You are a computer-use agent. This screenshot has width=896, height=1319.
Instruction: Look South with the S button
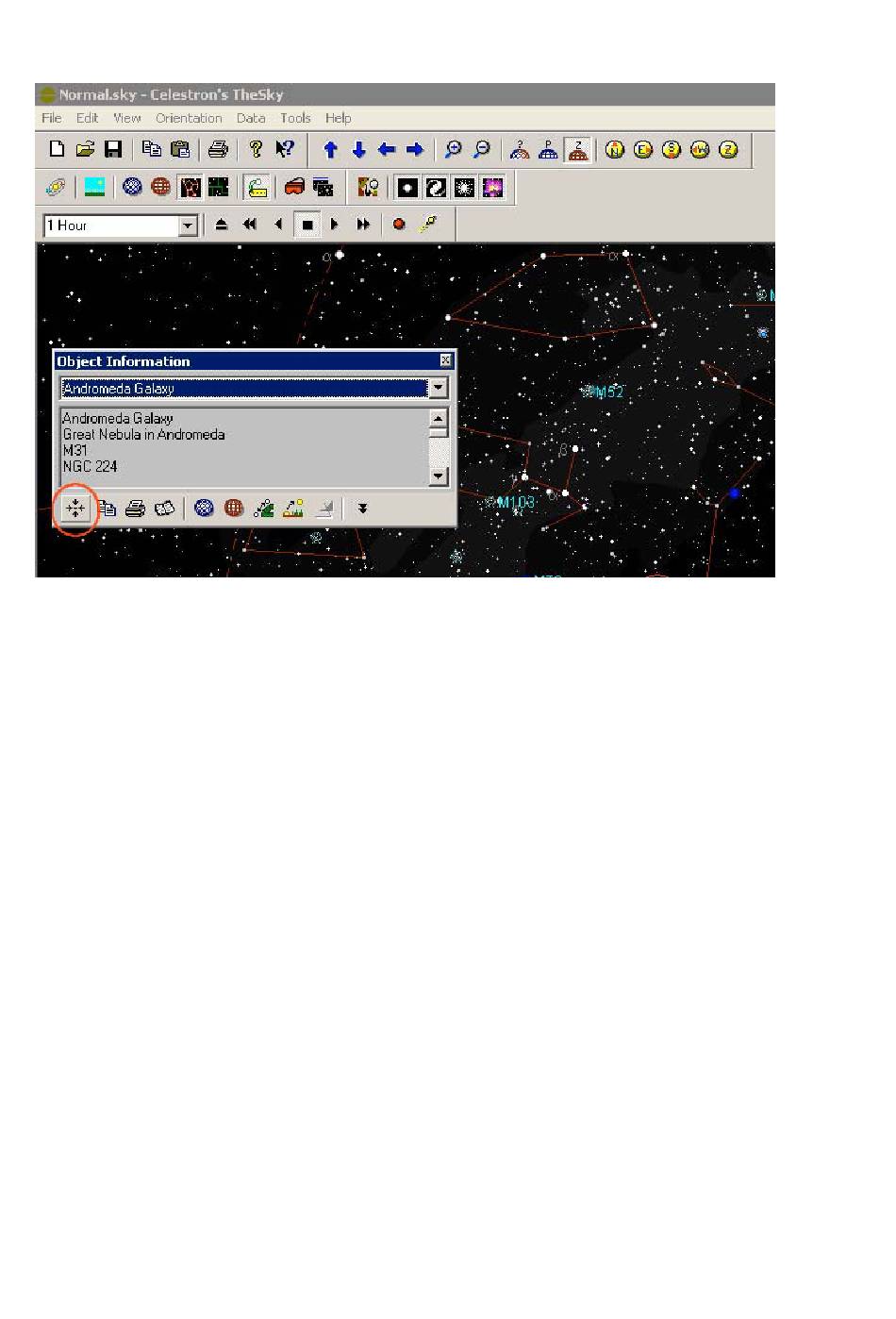pyautogui.click(x=672, y=149)
